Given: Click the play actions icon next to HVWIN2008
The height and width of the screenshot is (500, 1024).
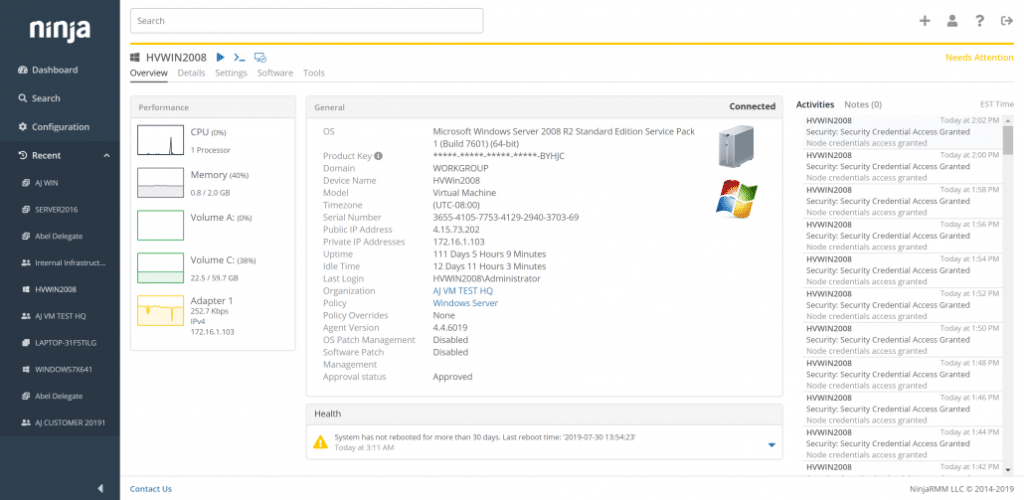Looking at the screenshot, I should coord(221,57).
